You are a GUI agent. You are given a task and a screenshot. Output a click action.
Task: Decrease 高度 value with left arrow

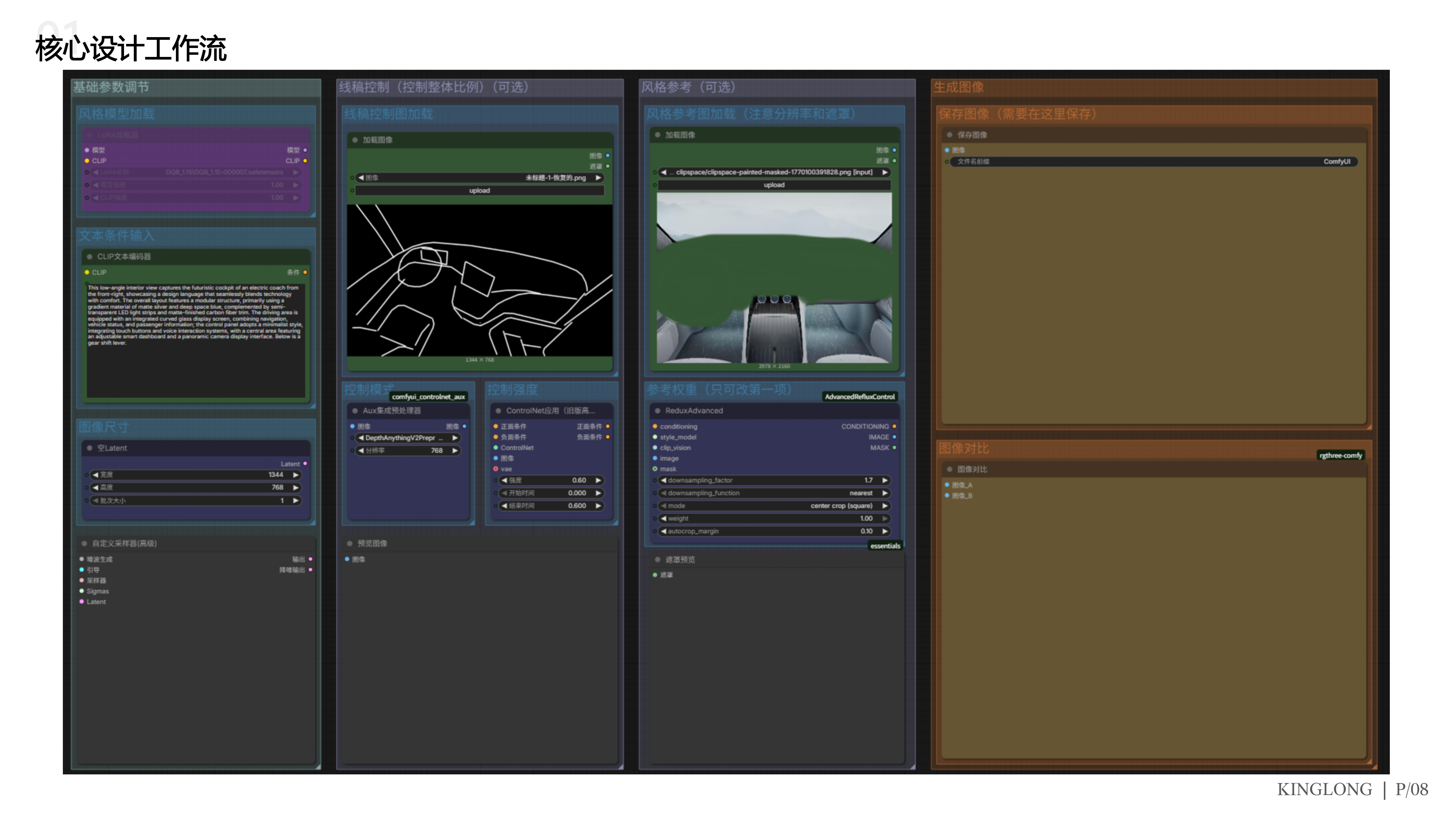tap(95, 488)
